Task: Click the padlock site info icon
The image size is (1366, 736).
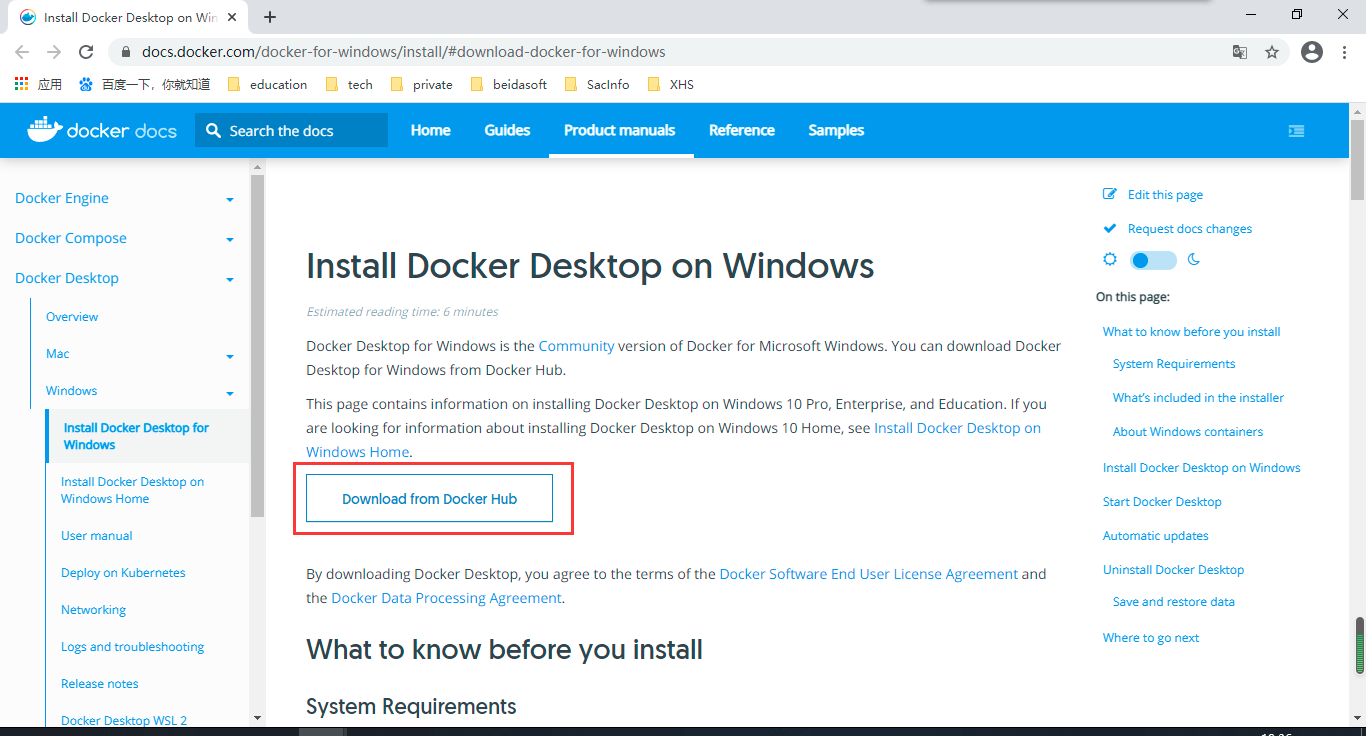Action: point(126,52)
